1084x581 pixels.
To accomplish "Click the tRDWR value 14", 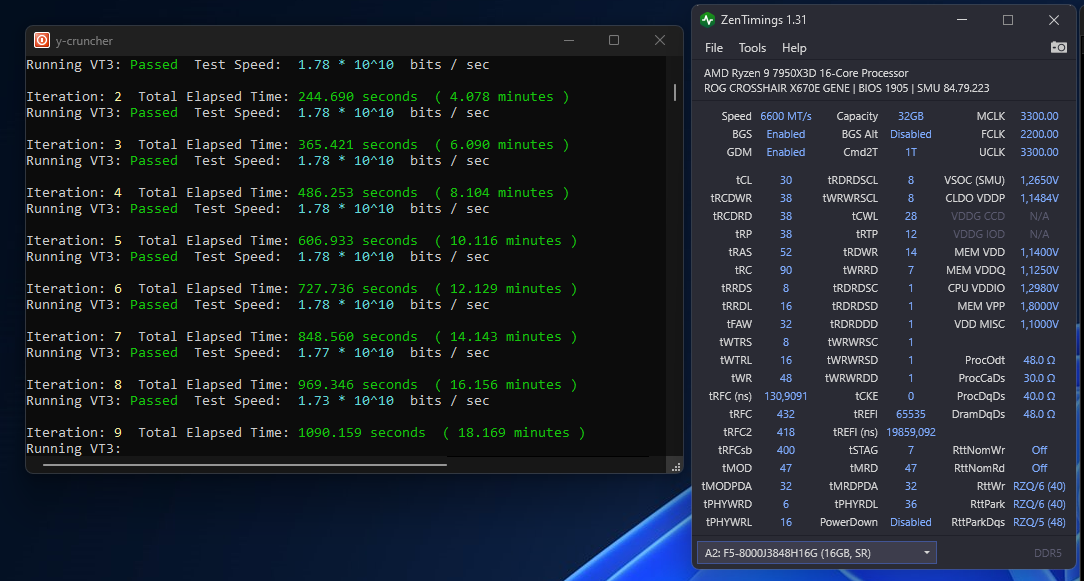I will tap(910, 252).
